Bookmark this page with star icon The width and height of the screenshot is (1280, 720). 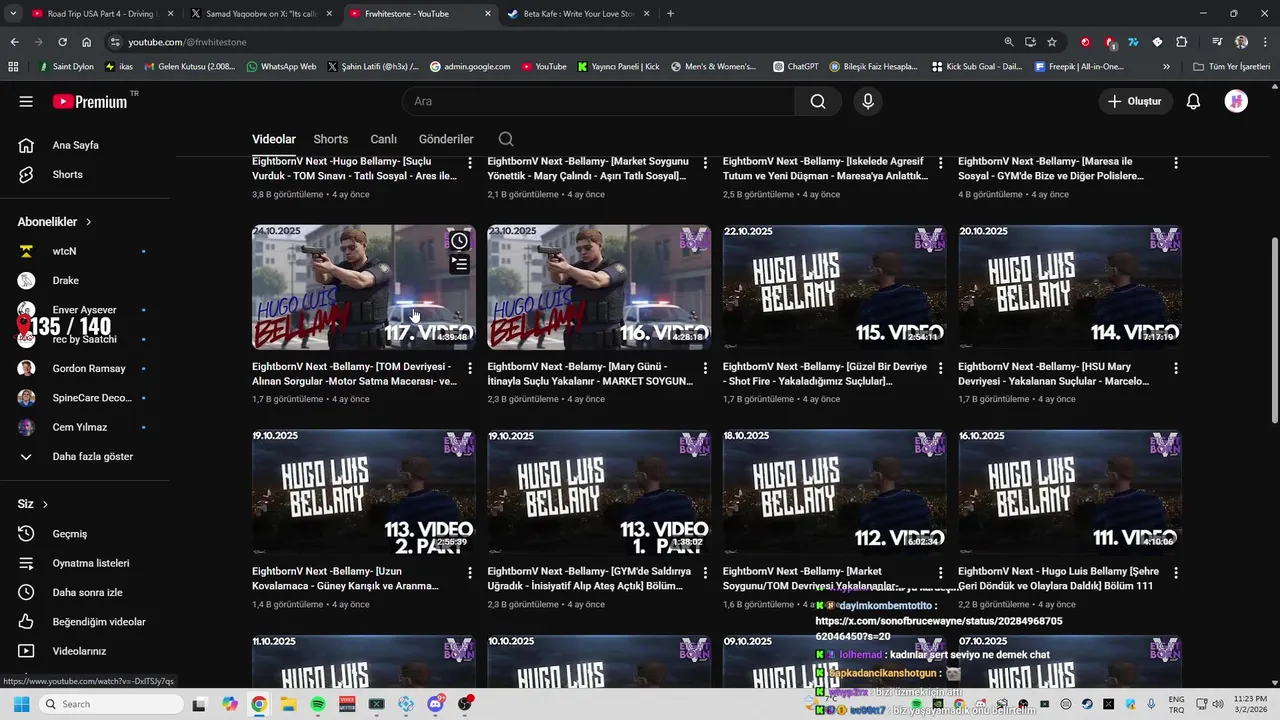(x=1052, y=42)
